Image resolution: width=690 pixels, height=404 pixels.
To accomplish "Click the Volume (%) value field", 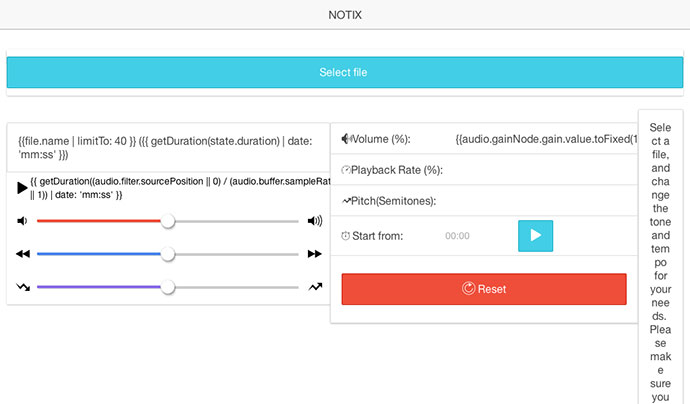I will (x=546, y=139).
